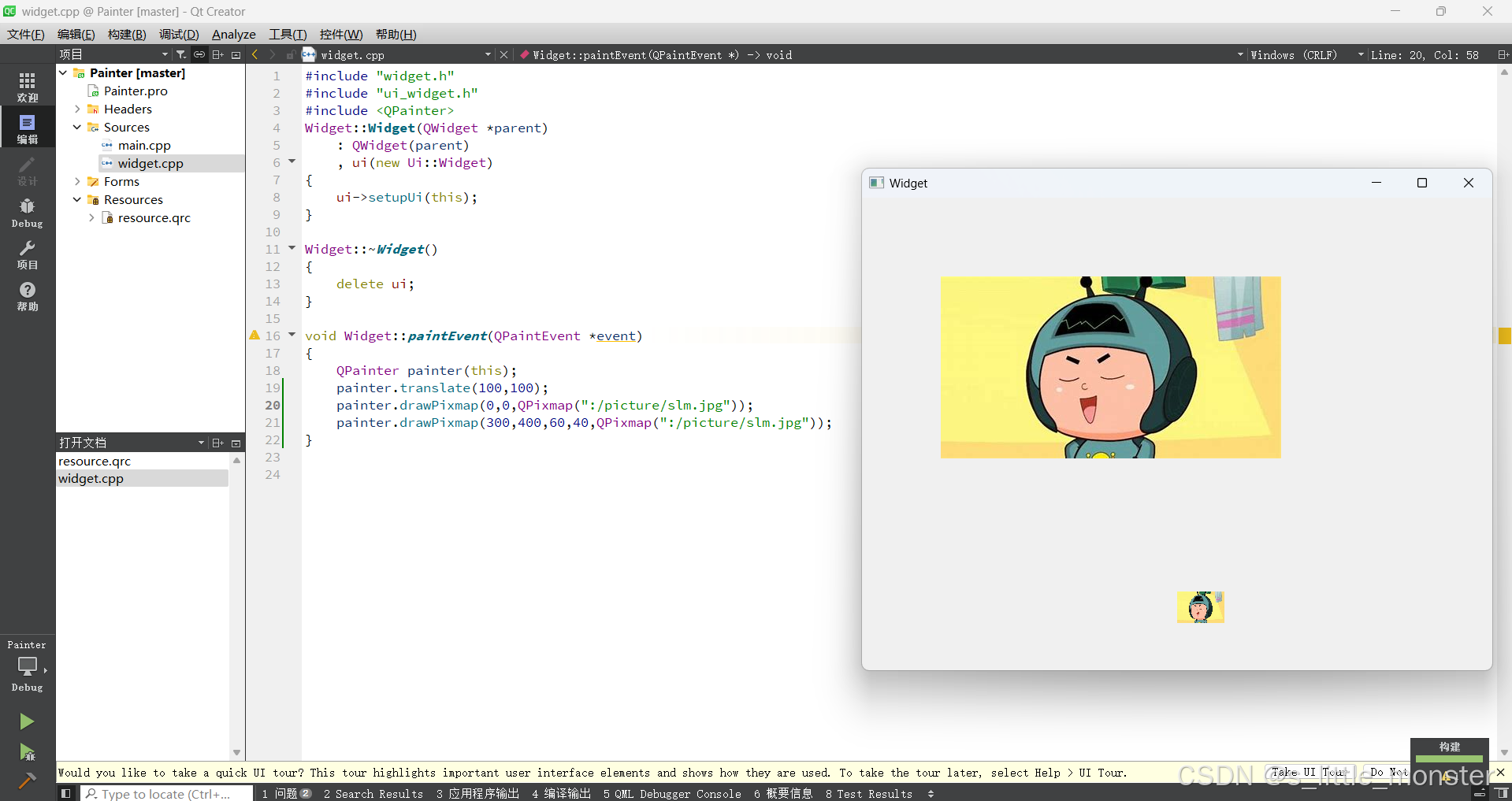Split the Projects side panel
Viewport: 1512px width, 801px height.
pyautogui.click(x=218, y=54)
